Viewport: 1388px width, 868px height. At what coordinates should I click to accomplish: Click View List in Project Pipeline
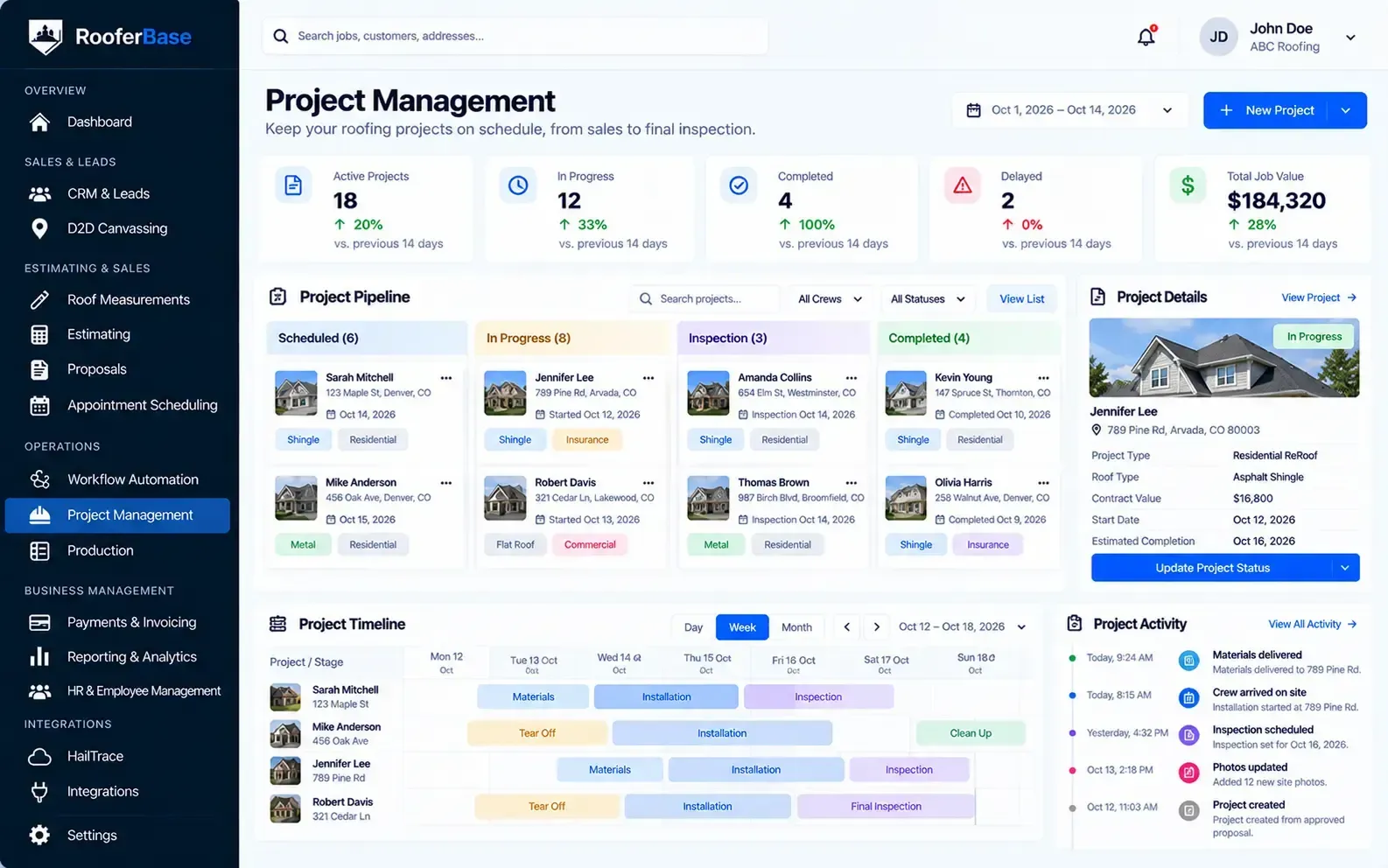1022,299
